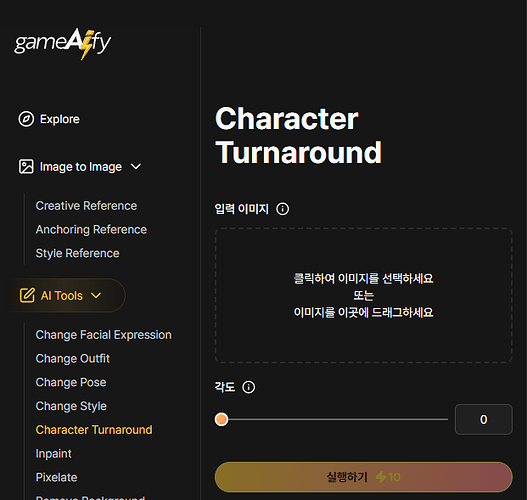Go to Style Reference page

(x=78, y=253)
